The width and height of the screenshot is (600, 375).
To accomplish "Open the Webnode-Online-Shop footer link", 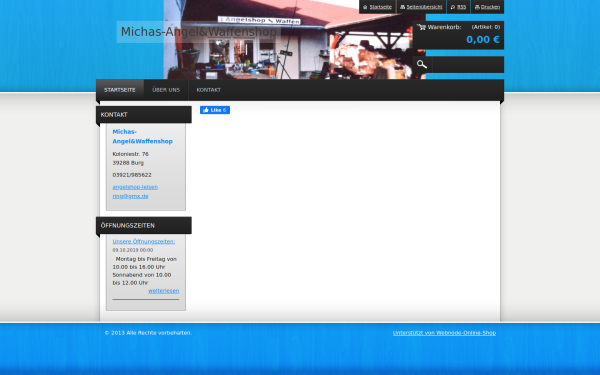I will pyautogui.click(x=444, y=333).
